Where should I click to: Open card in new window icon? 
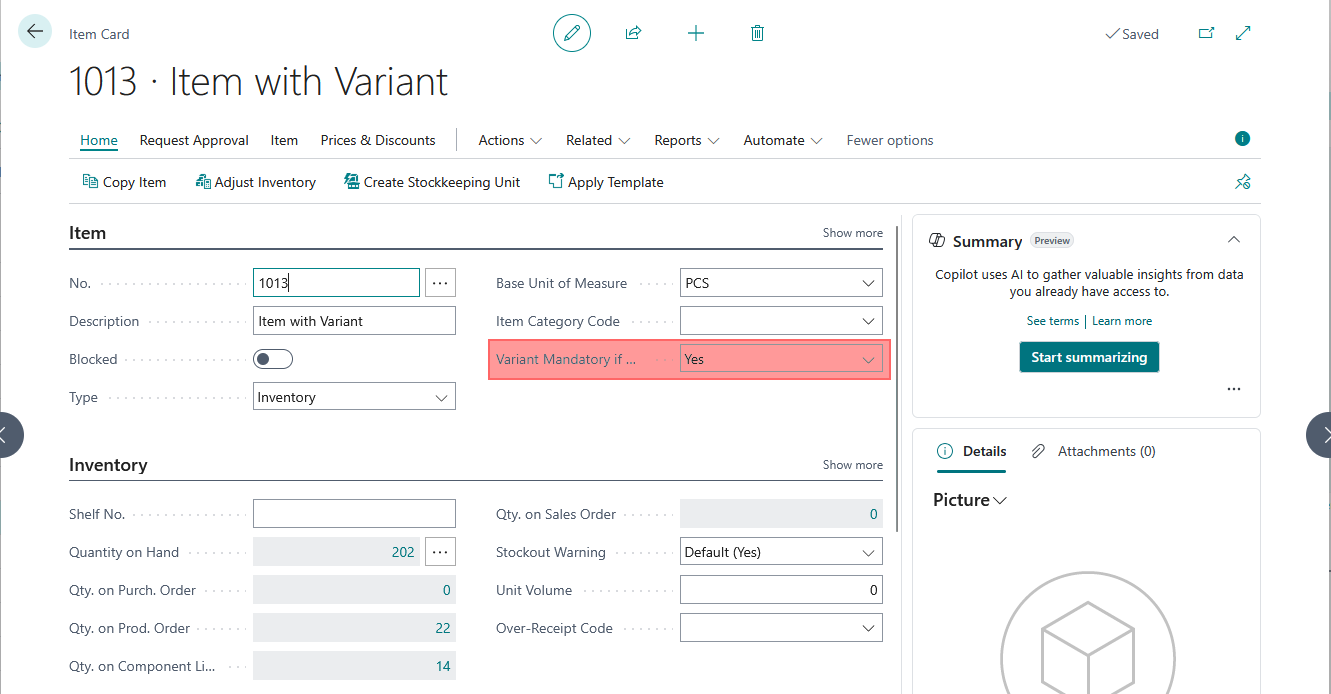[1206, 33]
